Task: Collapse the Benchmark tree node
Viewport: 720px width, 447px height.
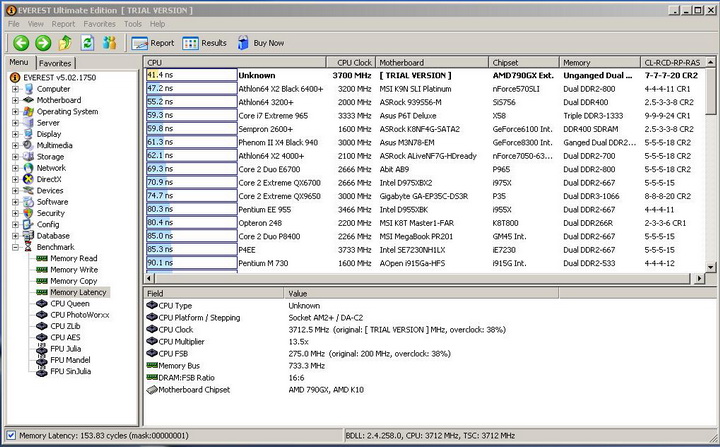Action: [15, 247]
